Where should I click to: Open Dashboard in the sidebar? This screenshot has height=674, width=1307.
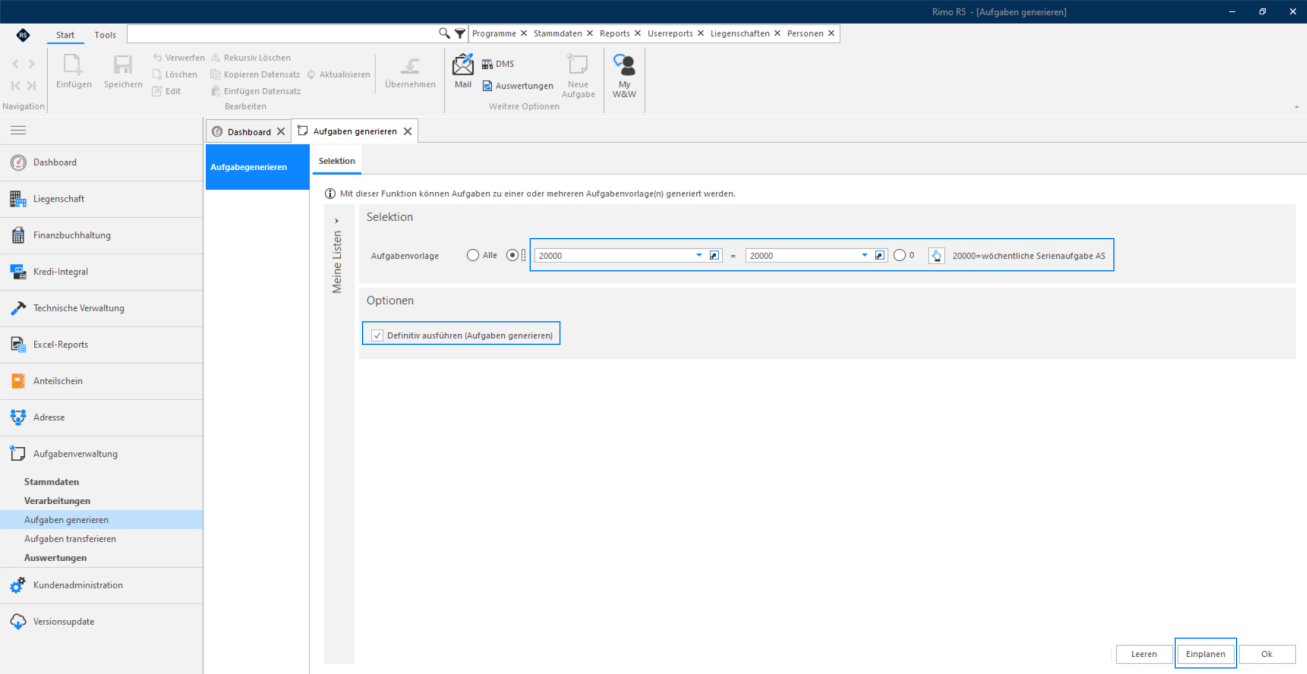(102, 162)
